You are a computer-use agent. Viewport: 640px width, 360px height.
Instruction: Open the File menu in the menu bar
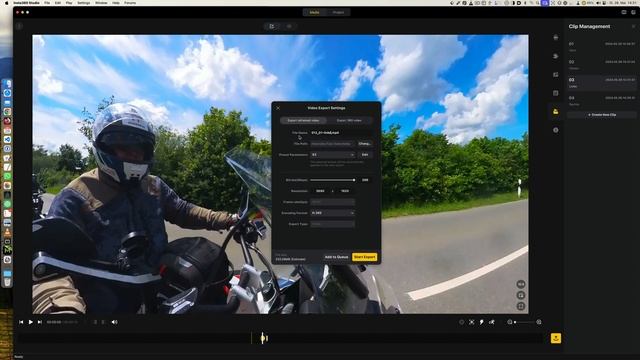[47, 3]
